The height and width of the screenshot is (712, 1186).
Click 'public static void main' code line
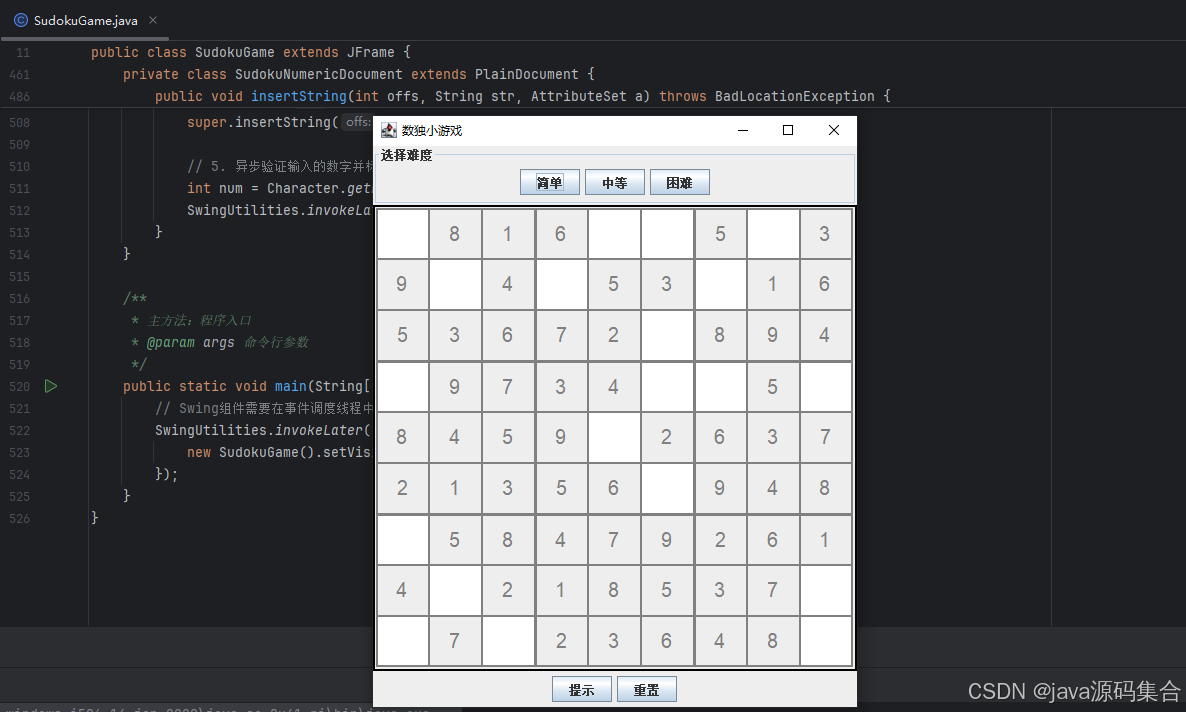coord(247,387)
